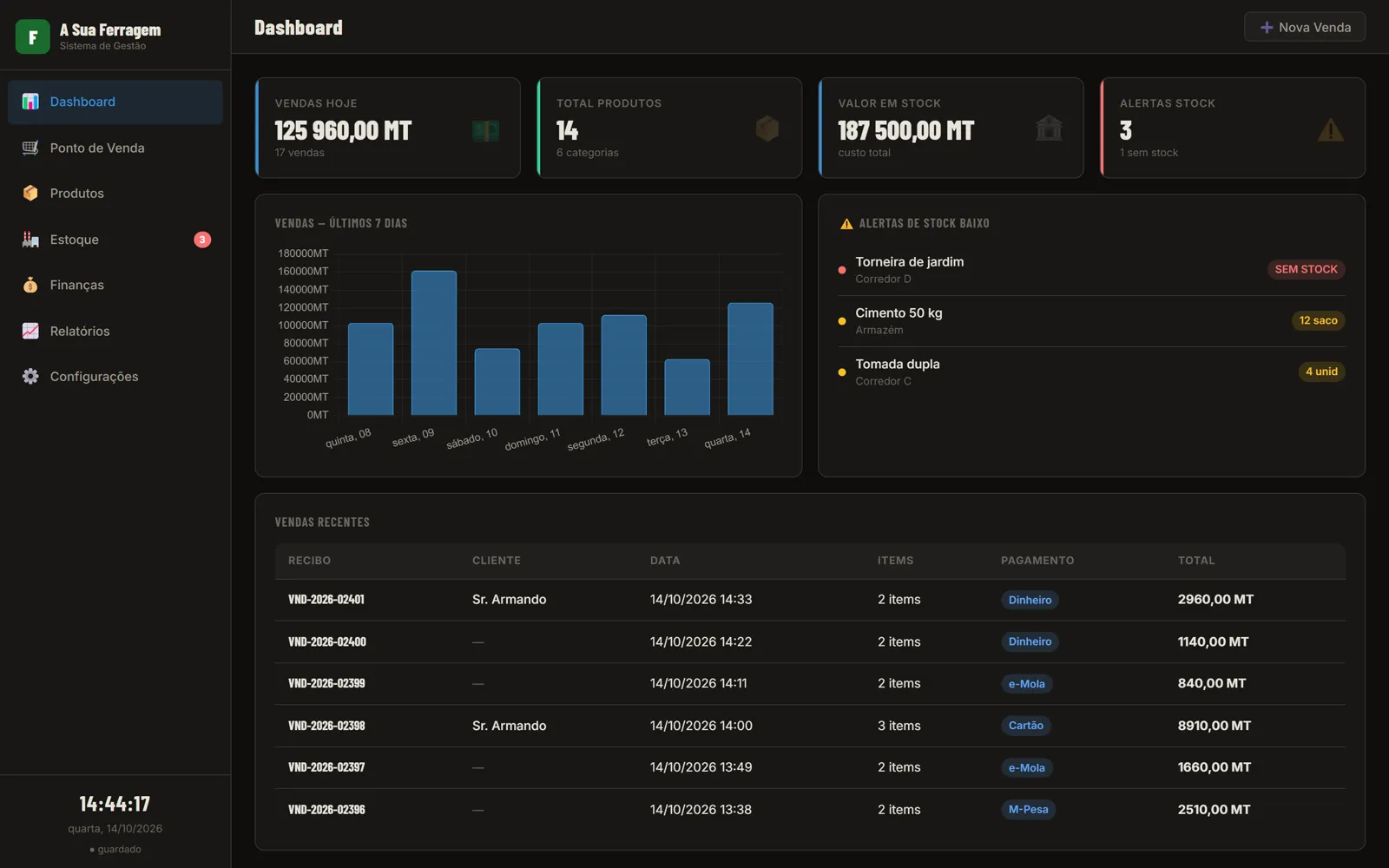
Task: Select the Tomada dupla alert row
Action: 1091,372
